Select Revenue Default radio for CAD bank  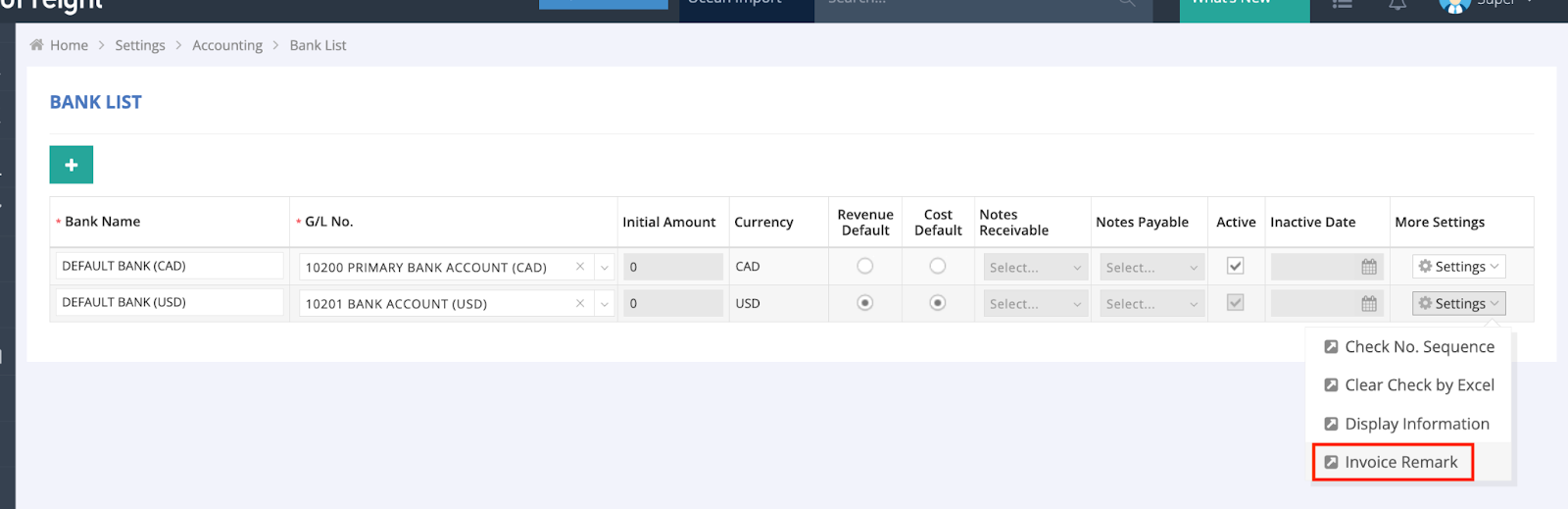(864, 266)
